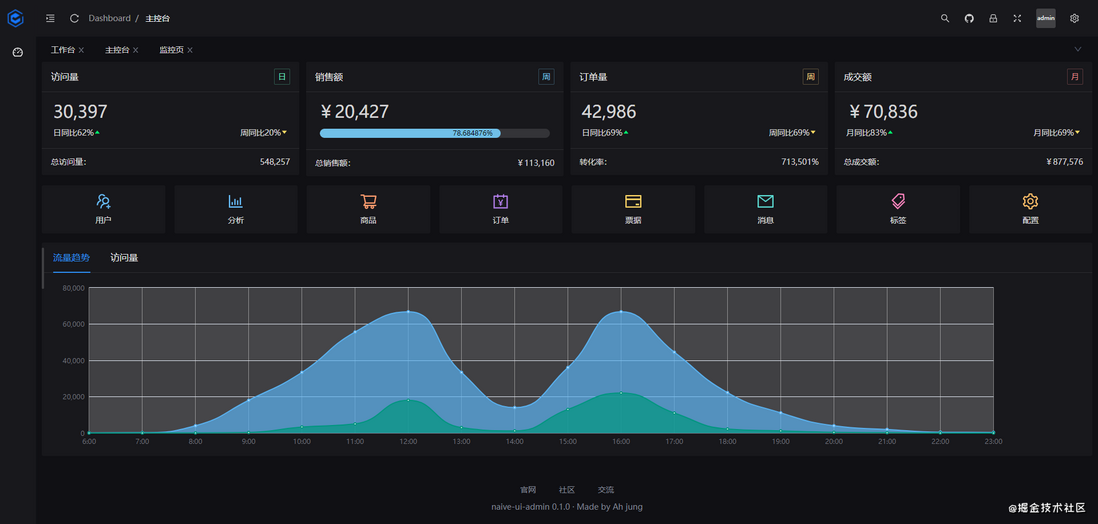The height and width of the screenshot is (524, 1098).
Task: Collapse the sidebar menu icon
Action: (50, 18)
